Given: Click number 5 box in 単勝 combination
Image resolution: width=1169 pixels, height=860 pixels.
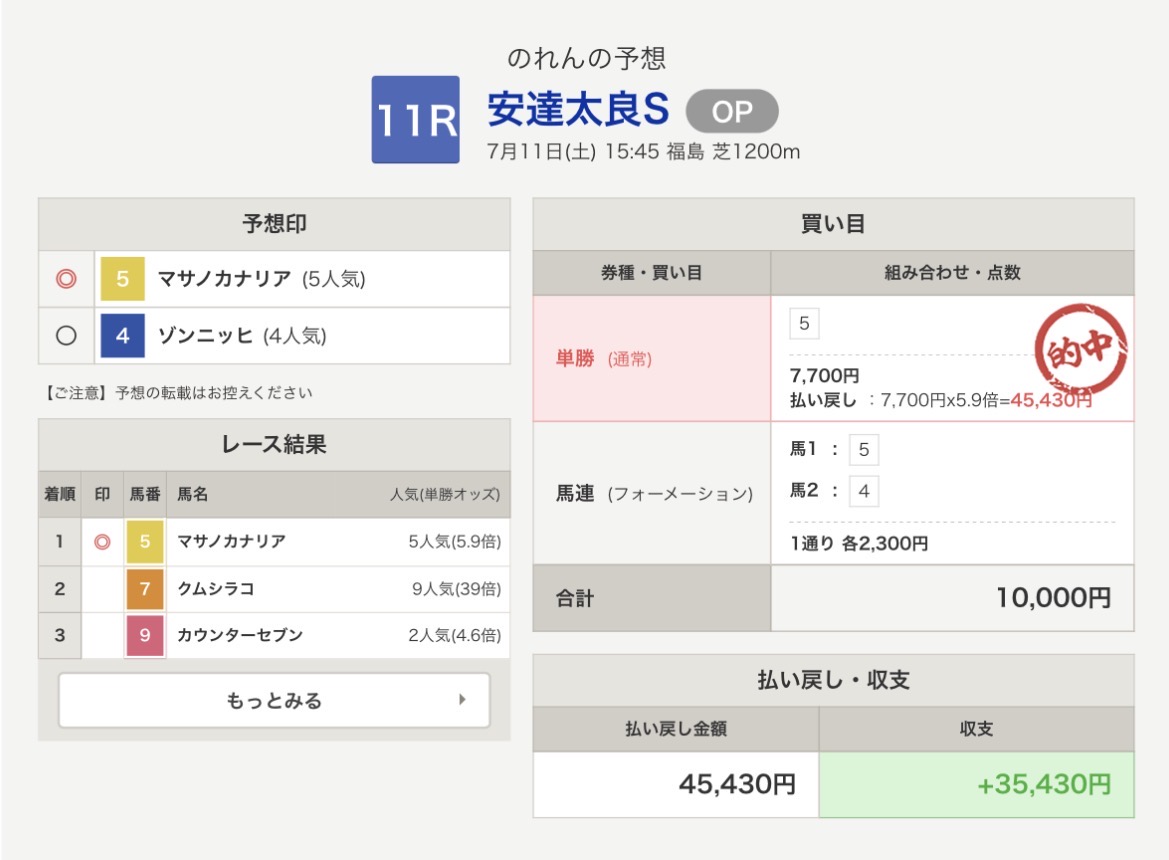Looking at the screenshot, I should 804,323.
